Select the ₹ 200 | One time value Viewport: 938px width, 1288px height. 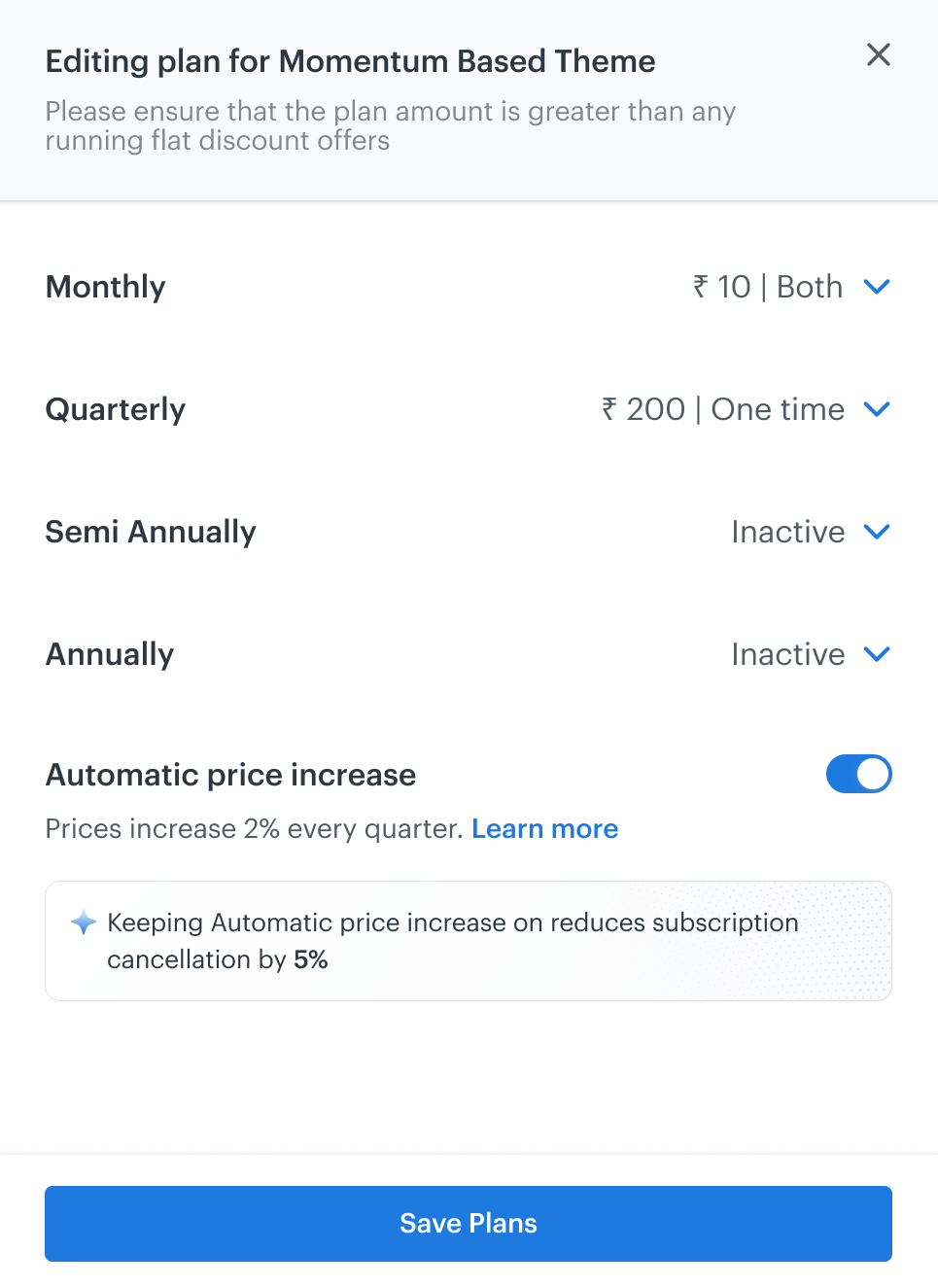[x=722, y=409]
